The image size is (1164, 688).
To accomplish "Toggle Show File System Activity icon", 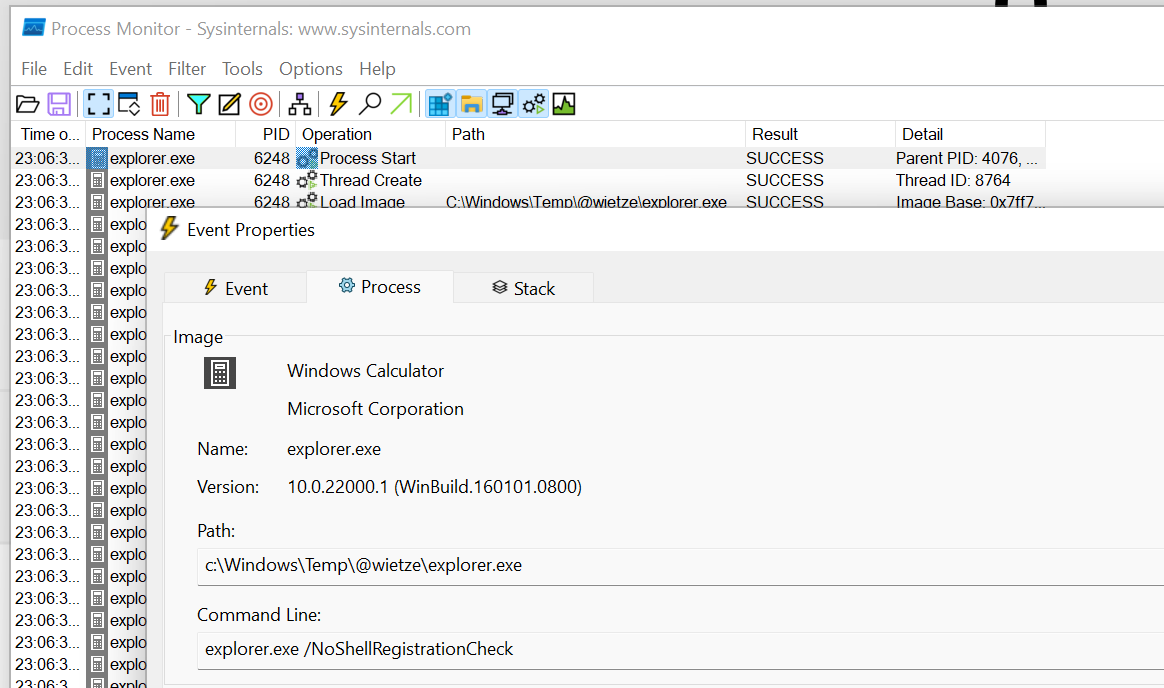I will 471,104.
